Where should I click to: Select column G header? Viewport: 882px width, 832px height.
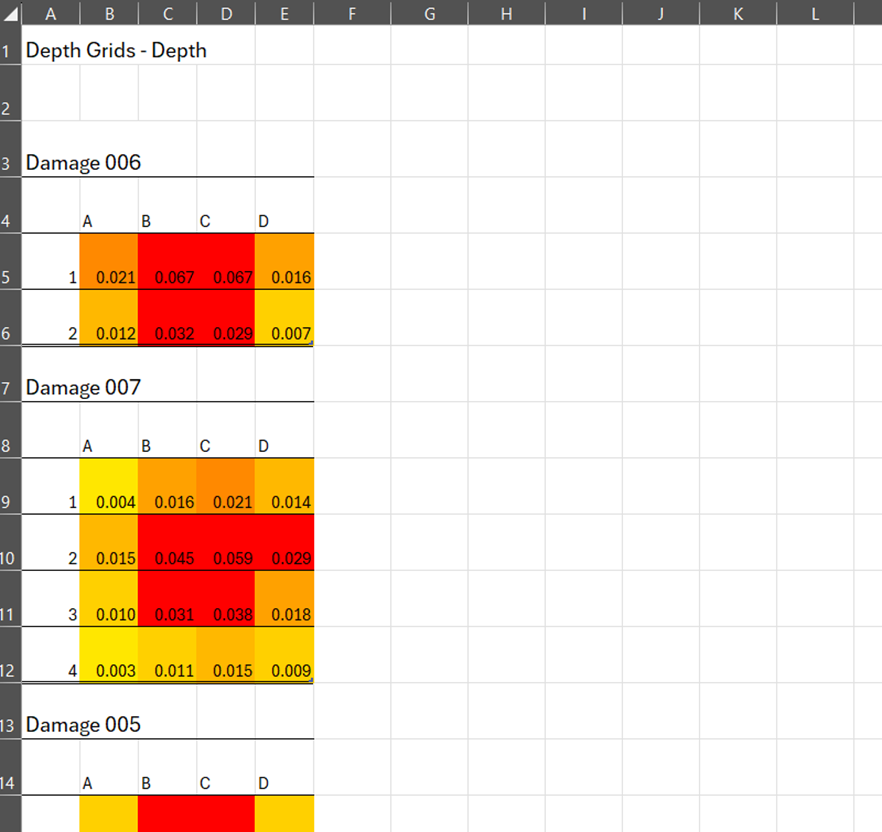pos(429,12)
